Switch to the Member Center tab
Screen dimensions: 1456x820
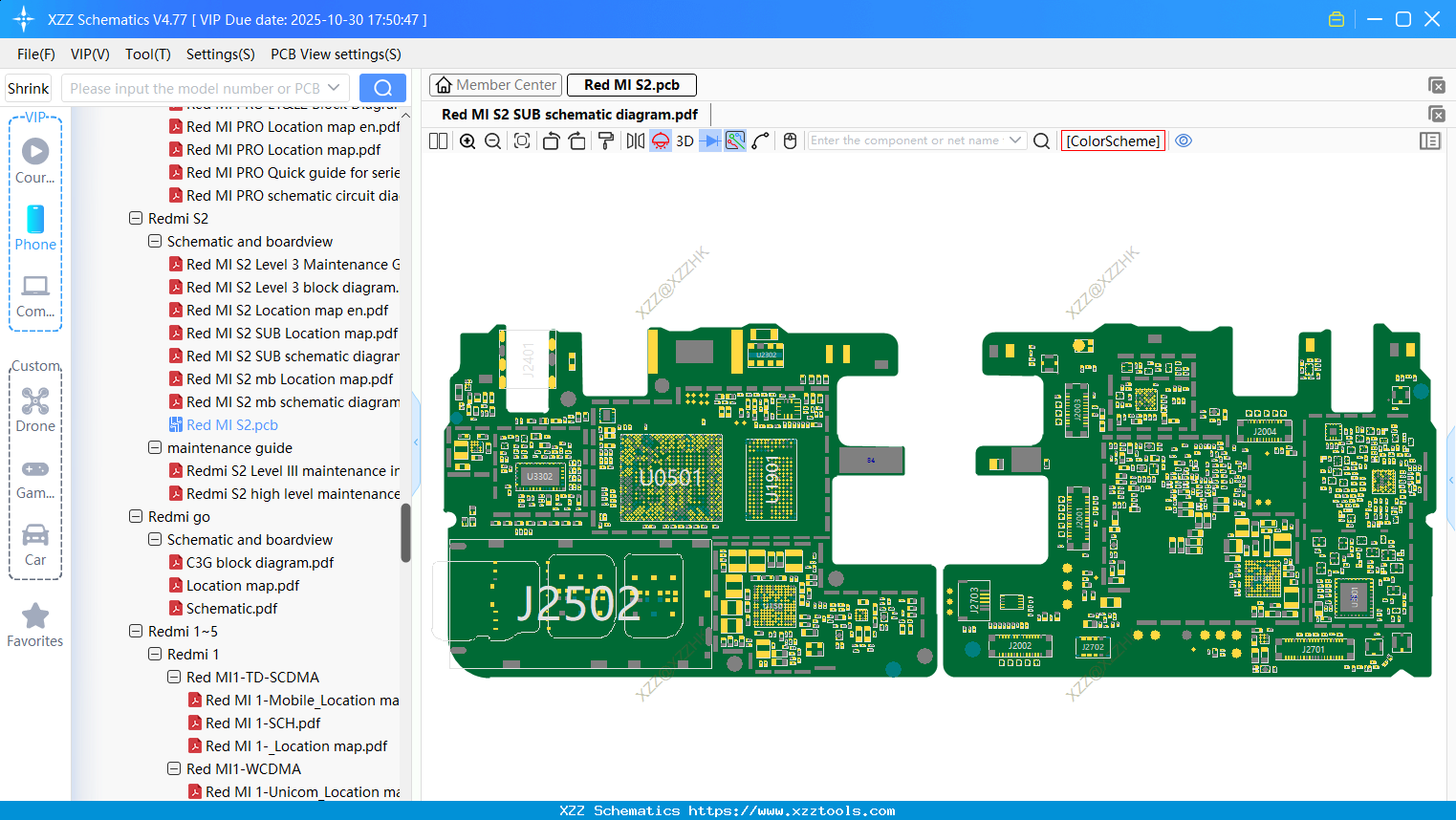click(495, 85)
